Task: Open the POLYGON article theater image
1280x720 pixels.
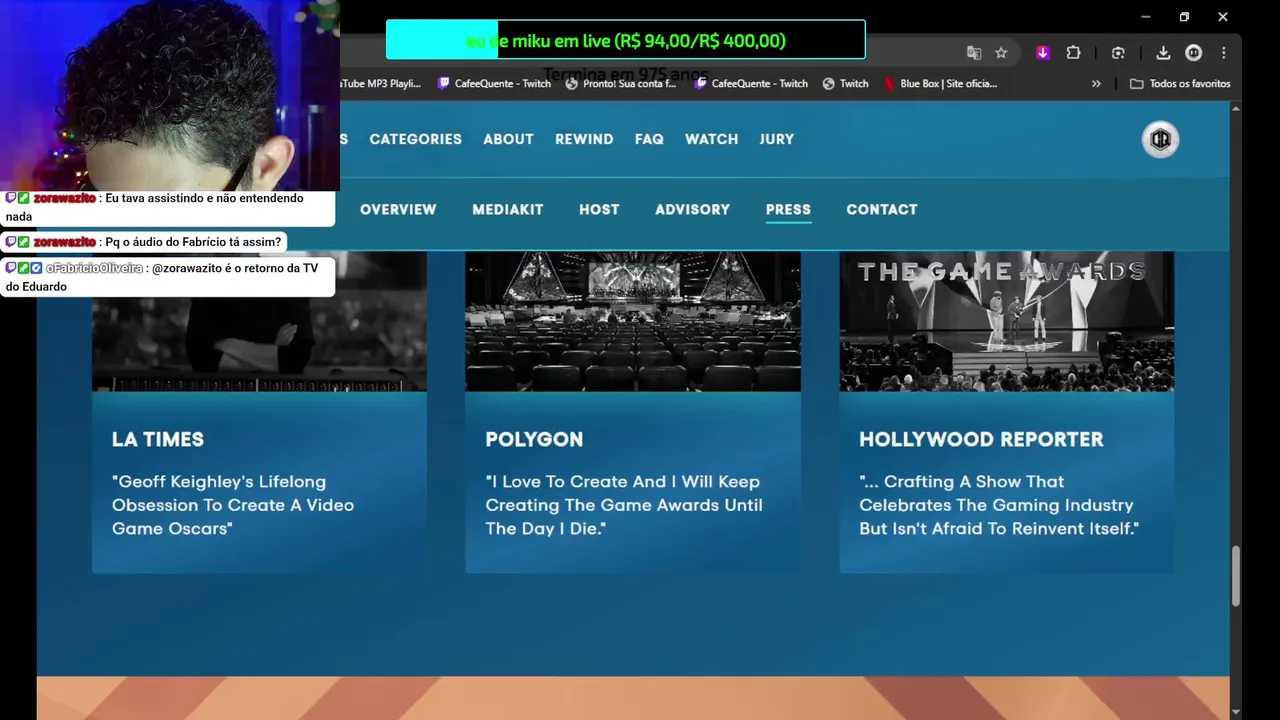Action: (x=633, y=321)
